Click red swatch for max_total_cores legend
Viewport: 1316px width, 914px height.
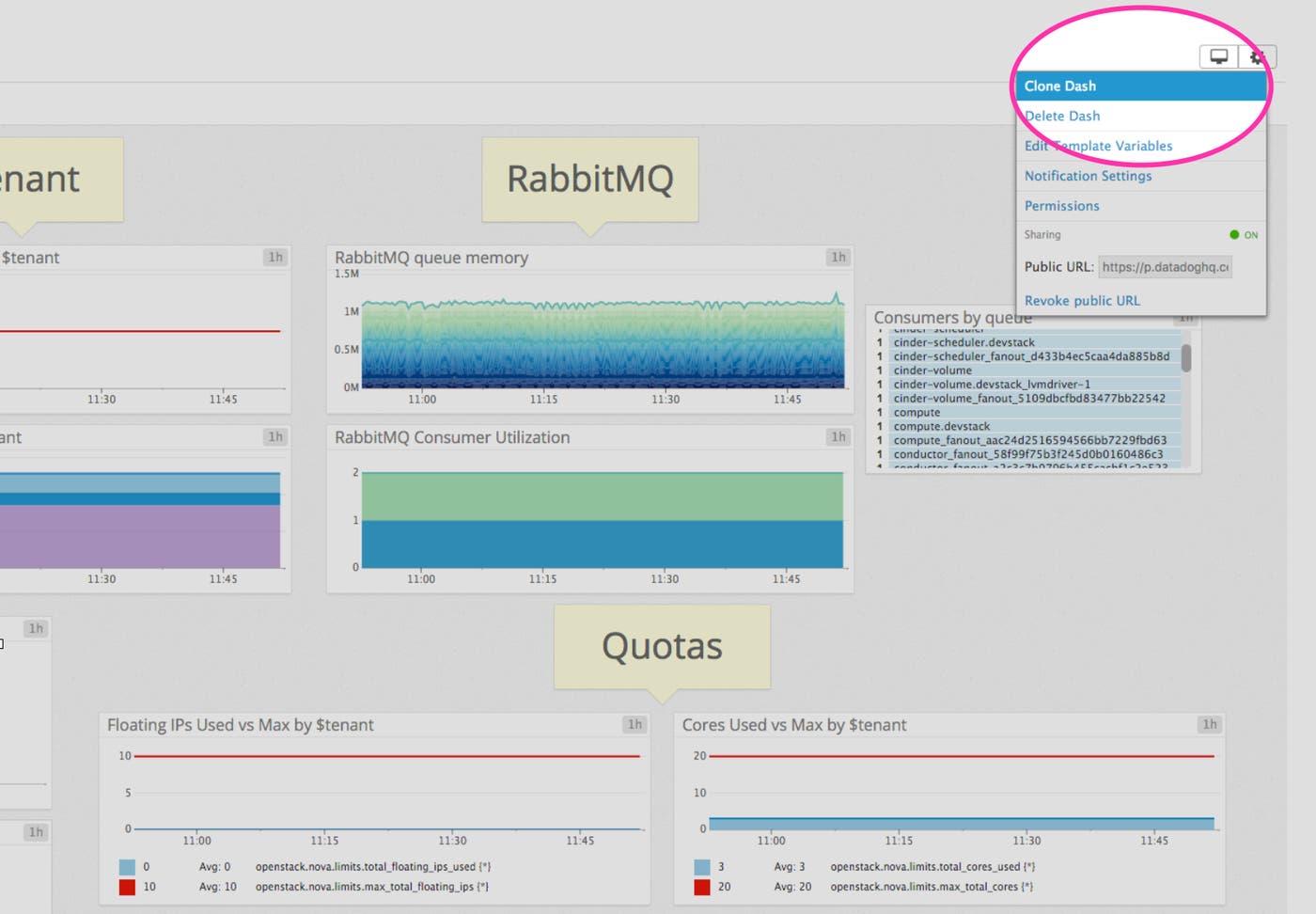(702, 887)
